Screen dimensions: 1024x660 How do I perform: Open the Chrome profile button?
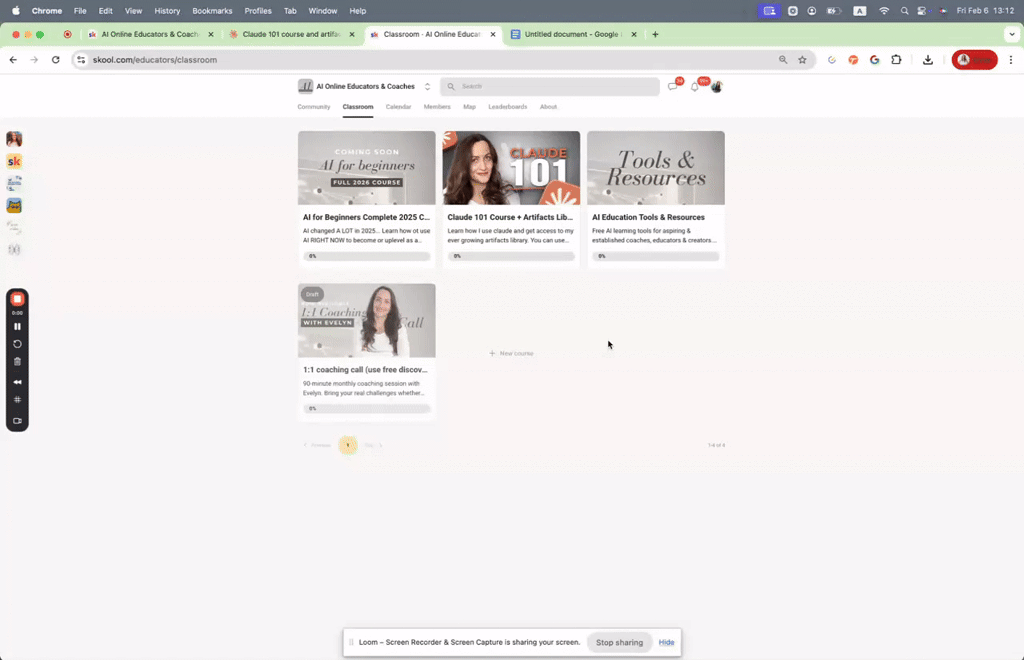pos(974,59)
